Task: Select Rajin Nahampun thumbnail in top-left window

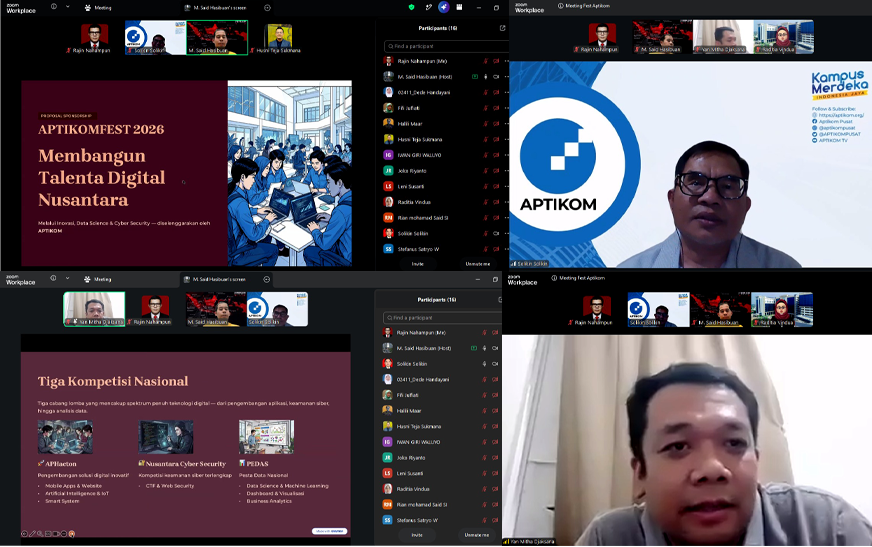Action: (x=95, y=38)
